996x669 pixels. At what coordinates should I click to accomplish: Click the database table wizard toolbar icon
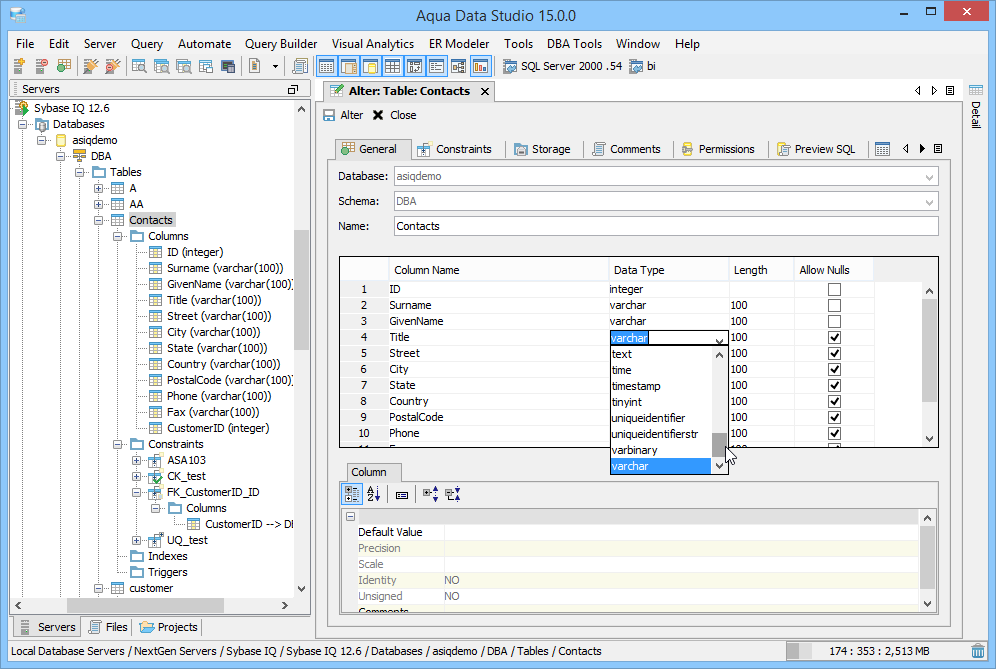click(64, 65)
